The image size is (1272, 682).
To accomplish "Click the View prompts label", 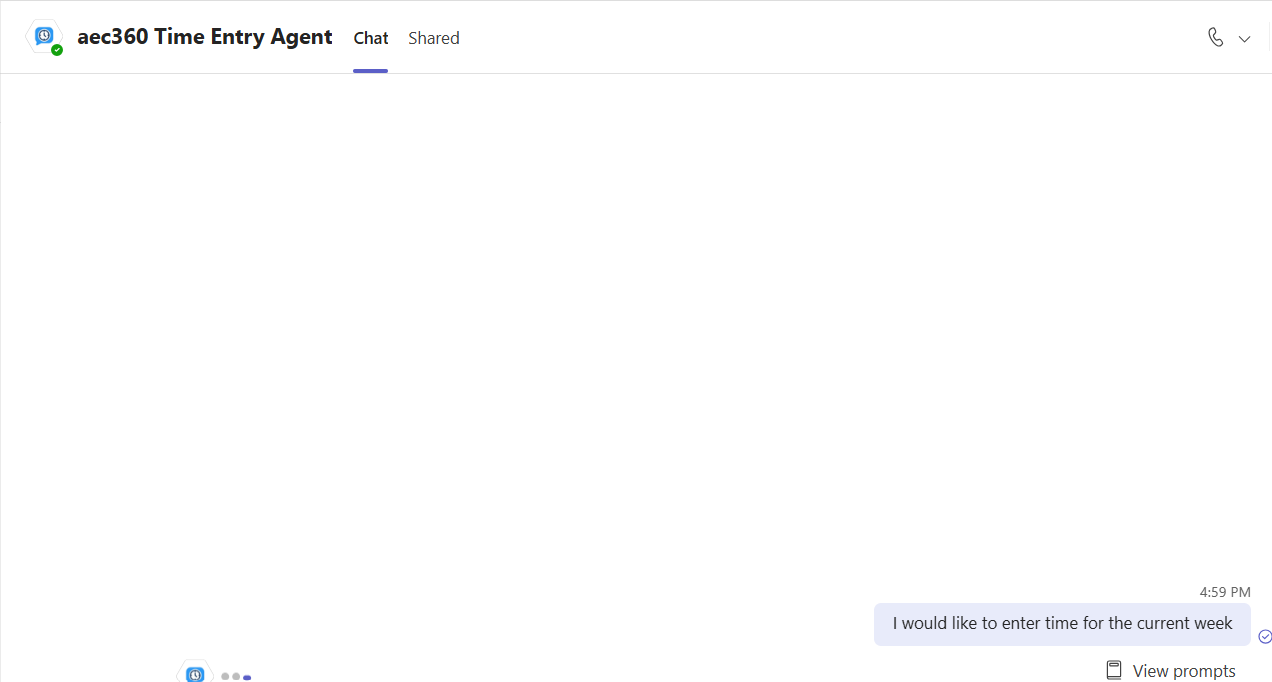I will tap(1184, 671).
